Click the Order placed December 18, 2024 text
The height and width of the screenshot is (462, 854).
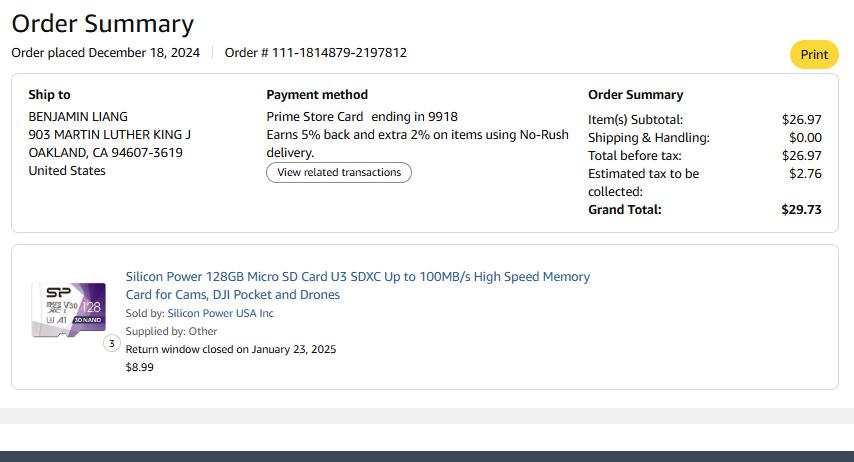pos(105,53)
